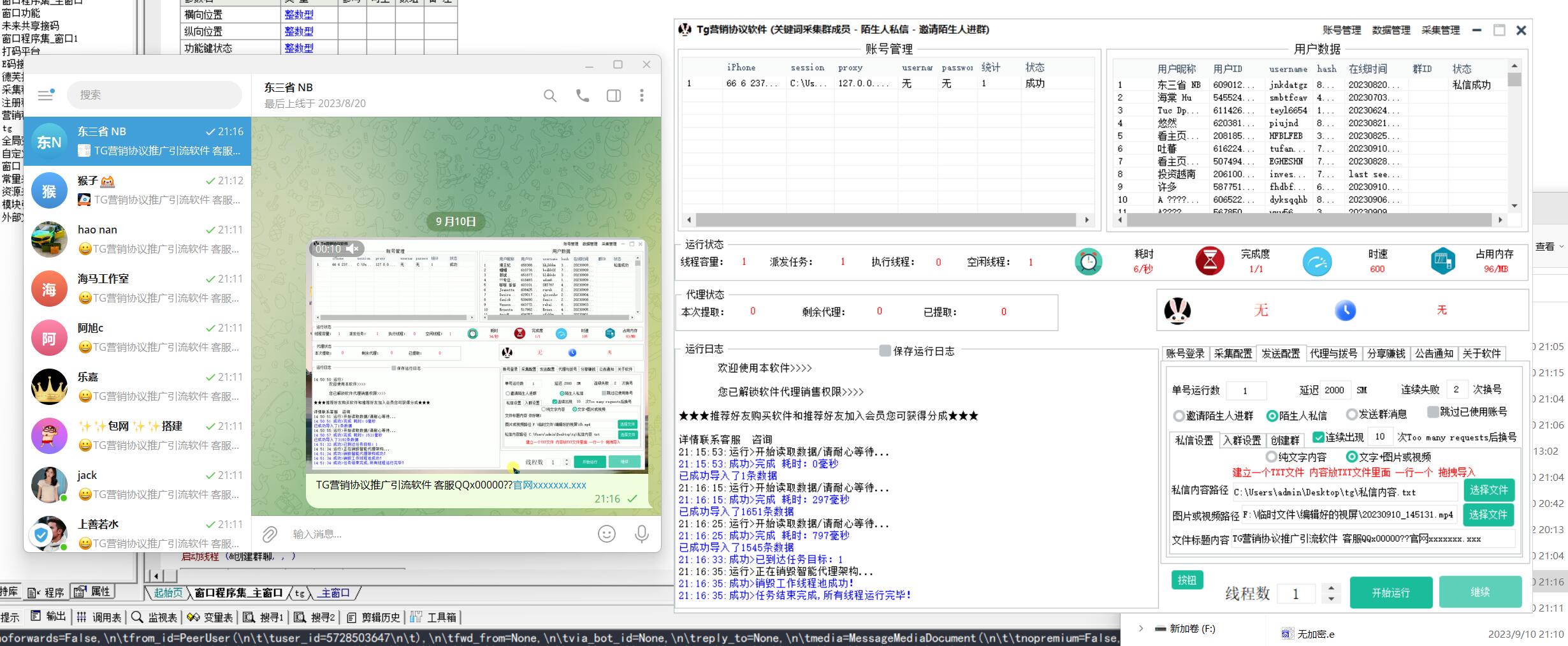
Task: Switch to the 采集配置 tab
Action: (x=1233, y=353)
